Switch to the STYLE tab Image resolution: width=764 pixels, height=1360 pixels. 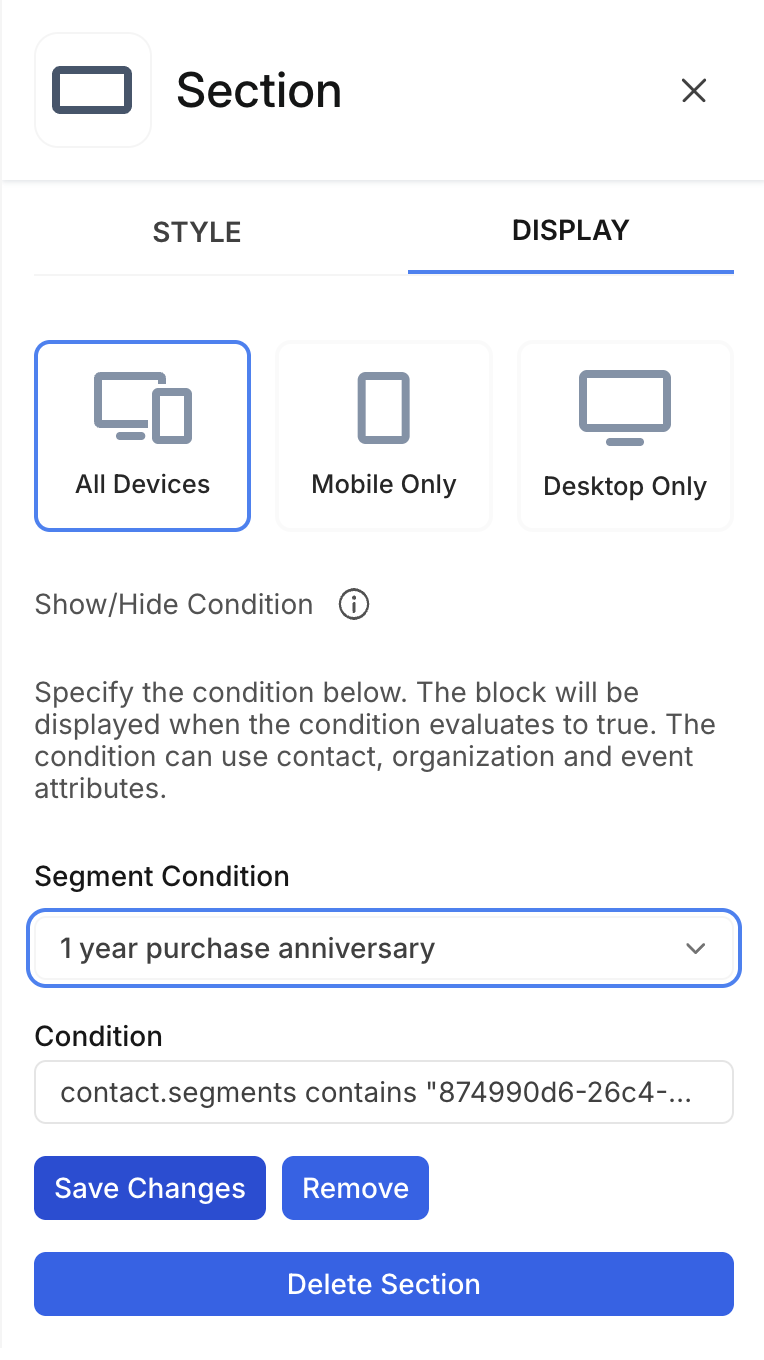pyautogui.click(x=197, y=232)
